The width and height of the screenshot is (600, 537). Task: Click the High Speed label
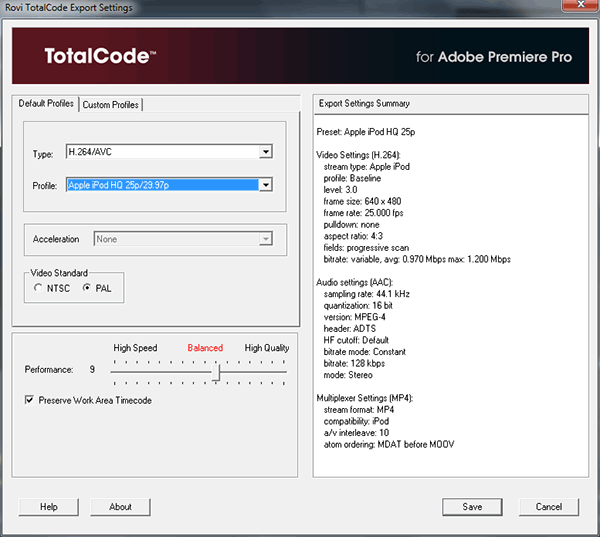135,348
